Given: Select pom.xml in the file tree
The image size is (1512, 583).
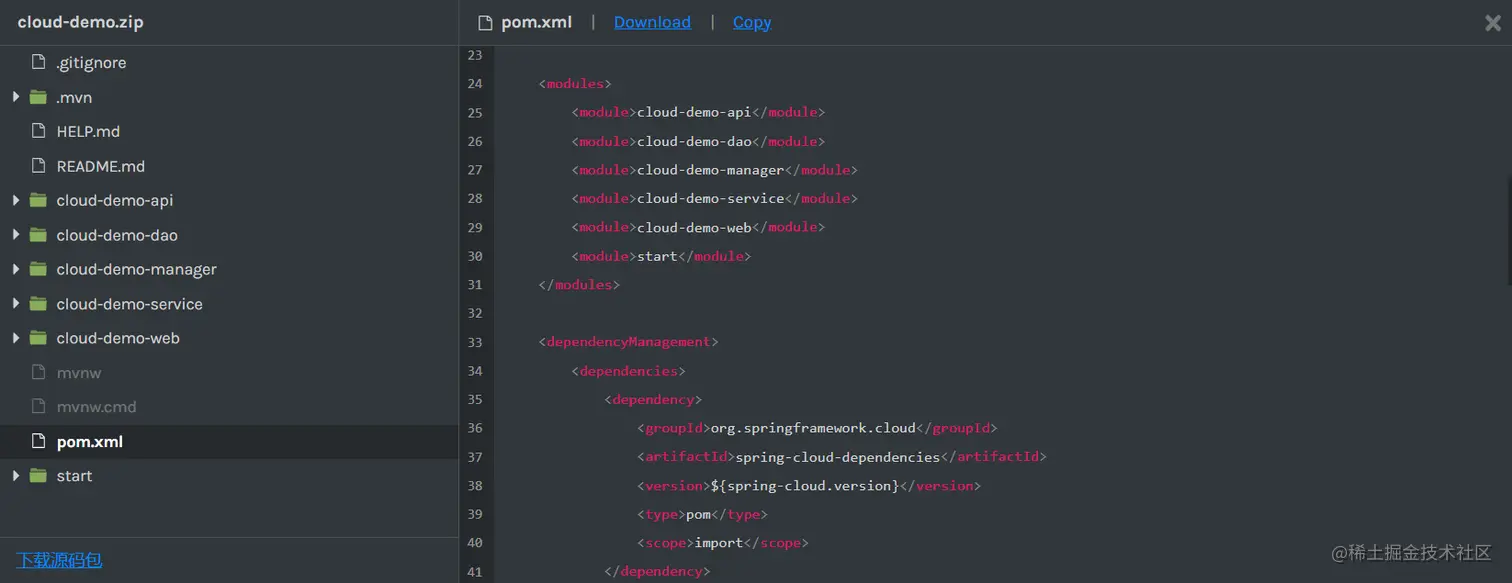Looking at the screenshot, I should (90, 442).
